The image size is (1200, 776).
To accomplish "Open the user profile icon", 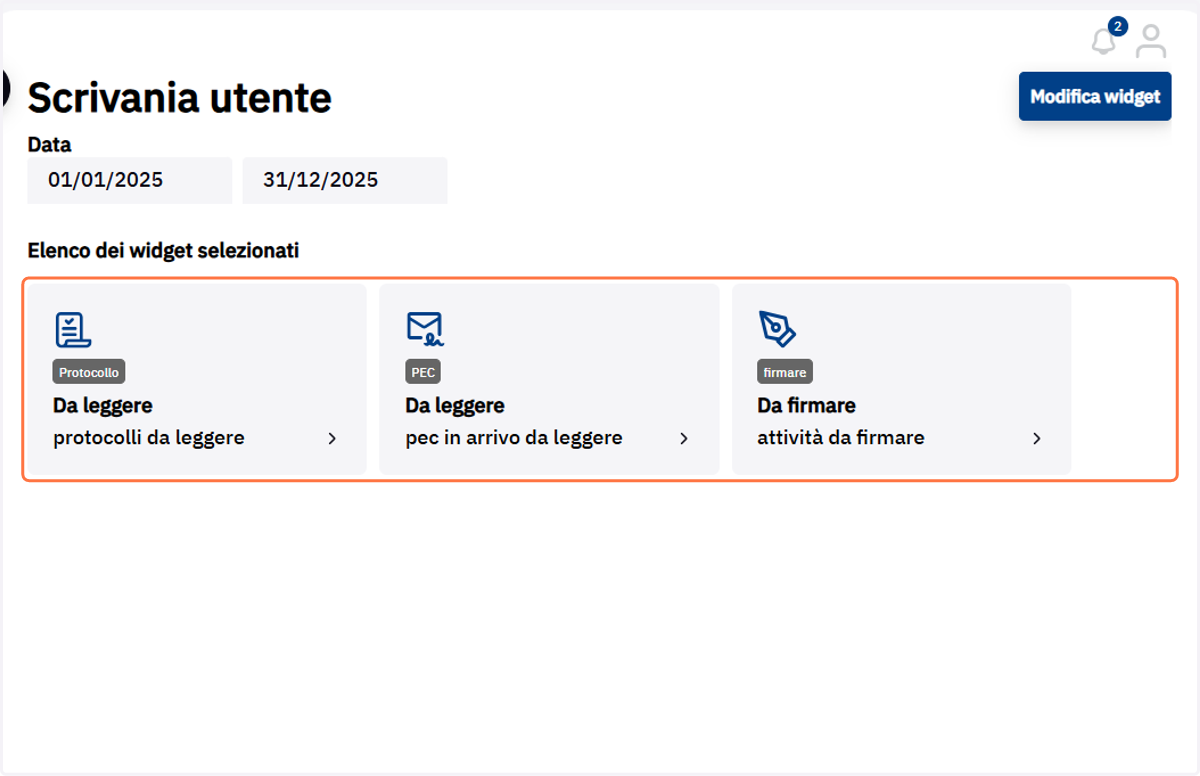I will [1152, 42].
